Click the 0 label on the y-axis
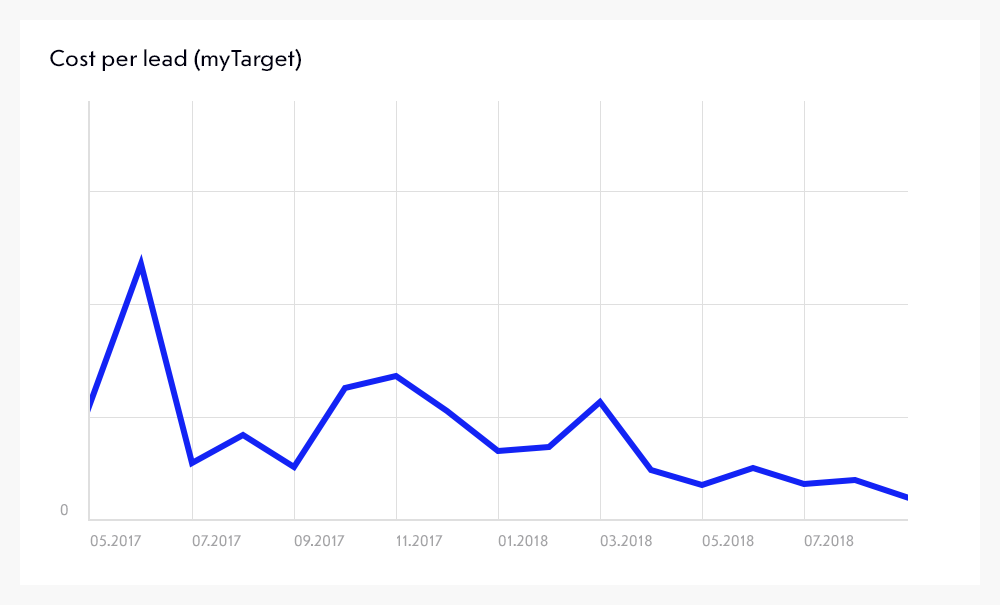This screenshot has height=605, width=1000. 64,511
